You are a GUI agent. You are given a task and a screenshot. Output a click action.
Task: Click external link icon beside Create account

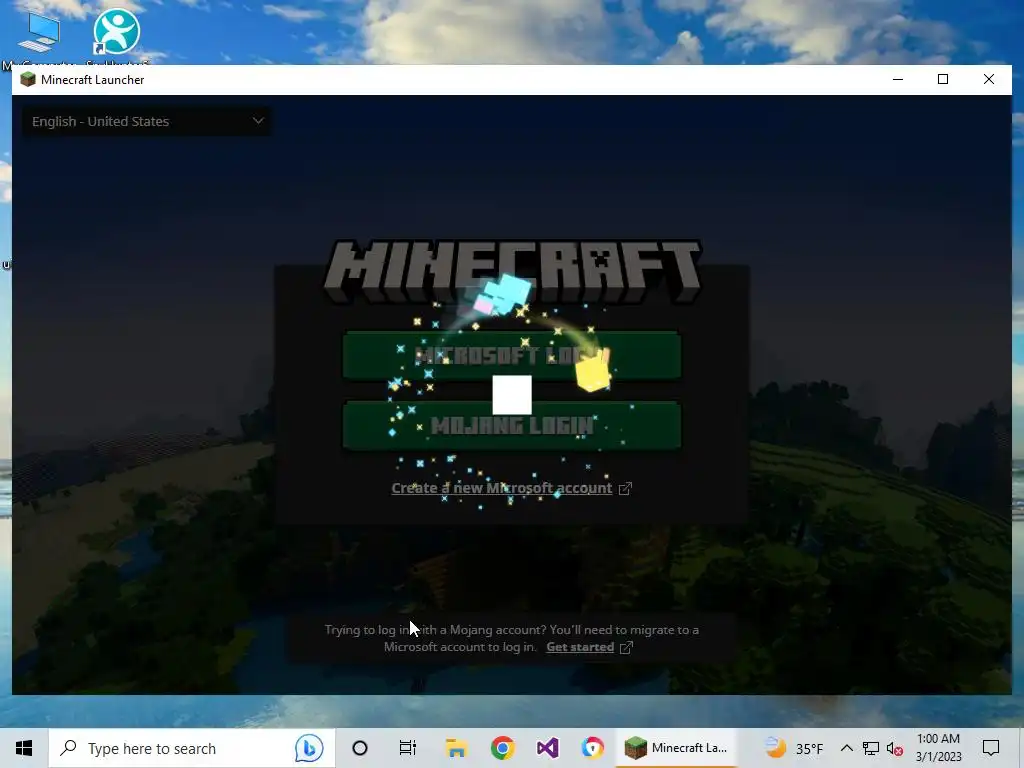[x=625, y=488]
